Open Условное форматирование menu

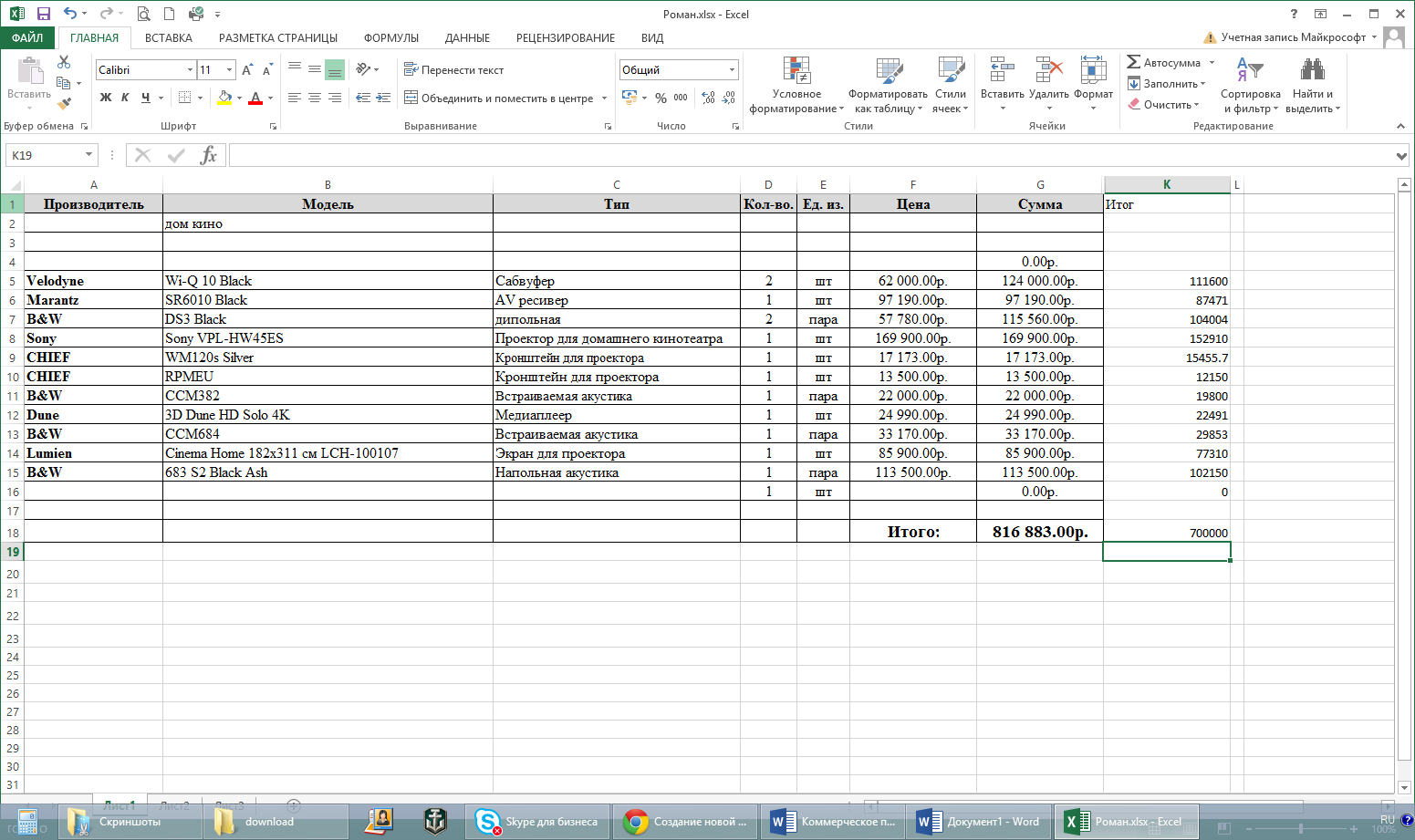point(796,85)
